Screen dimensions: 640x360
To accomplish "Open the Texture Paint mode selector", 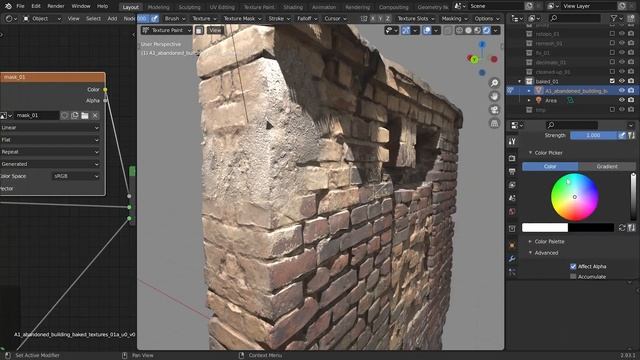I will pos(167,30).
